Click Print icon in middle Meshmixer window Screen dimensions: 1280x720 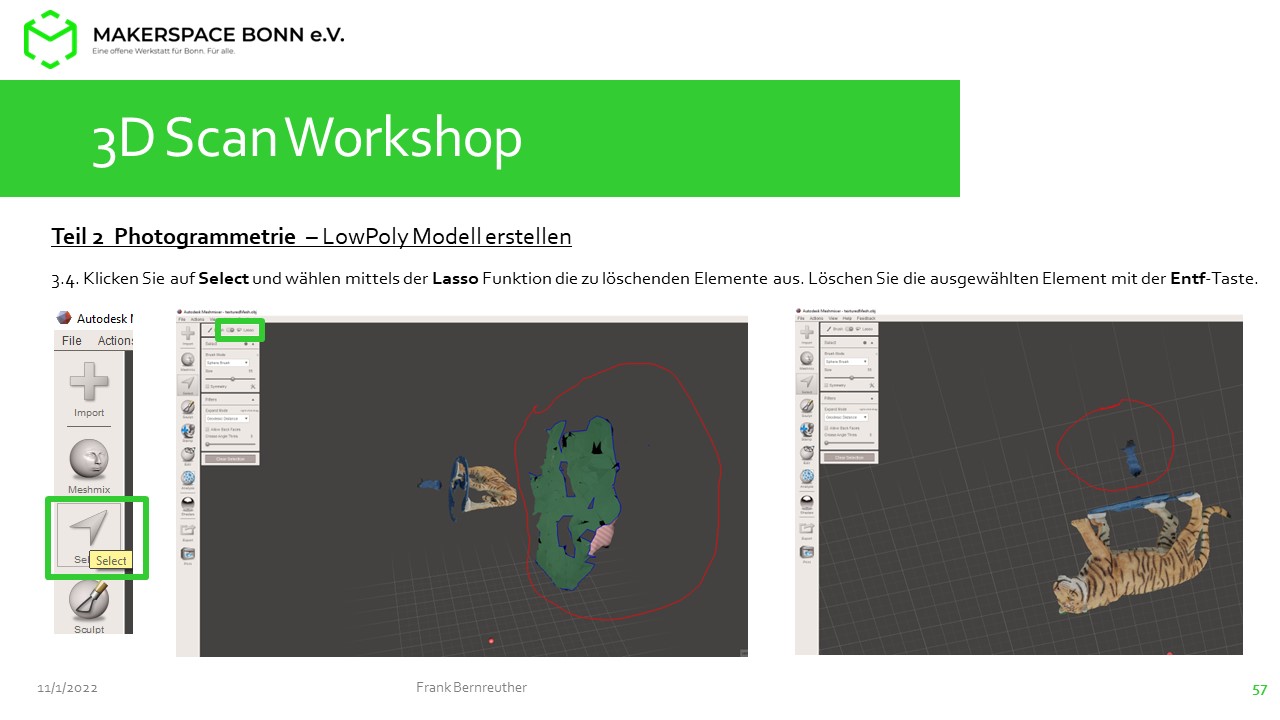click(188, 553)
